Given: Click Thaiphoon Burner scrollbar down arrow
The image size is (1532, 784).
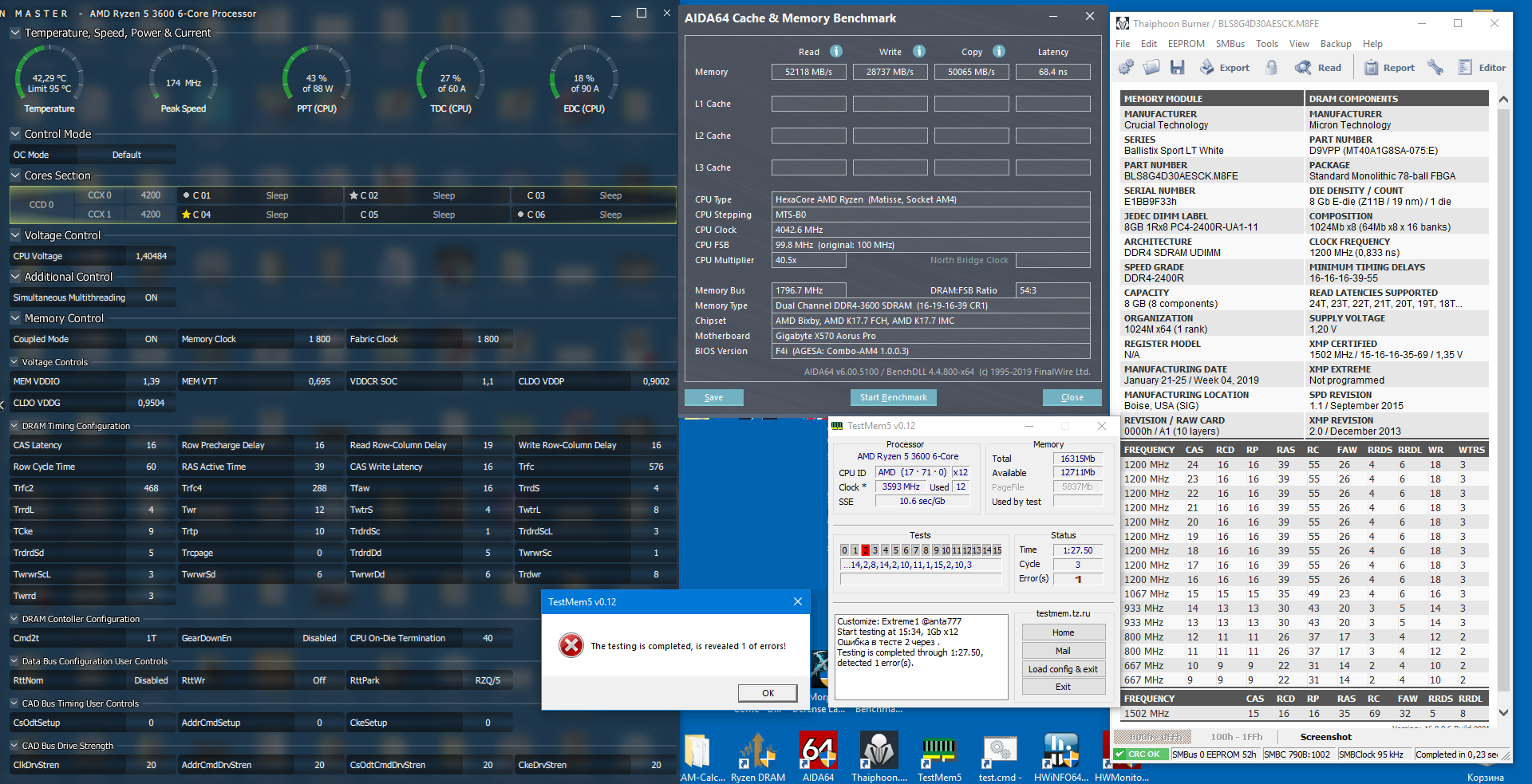Looking at the screenshot, I should 1503,712.
